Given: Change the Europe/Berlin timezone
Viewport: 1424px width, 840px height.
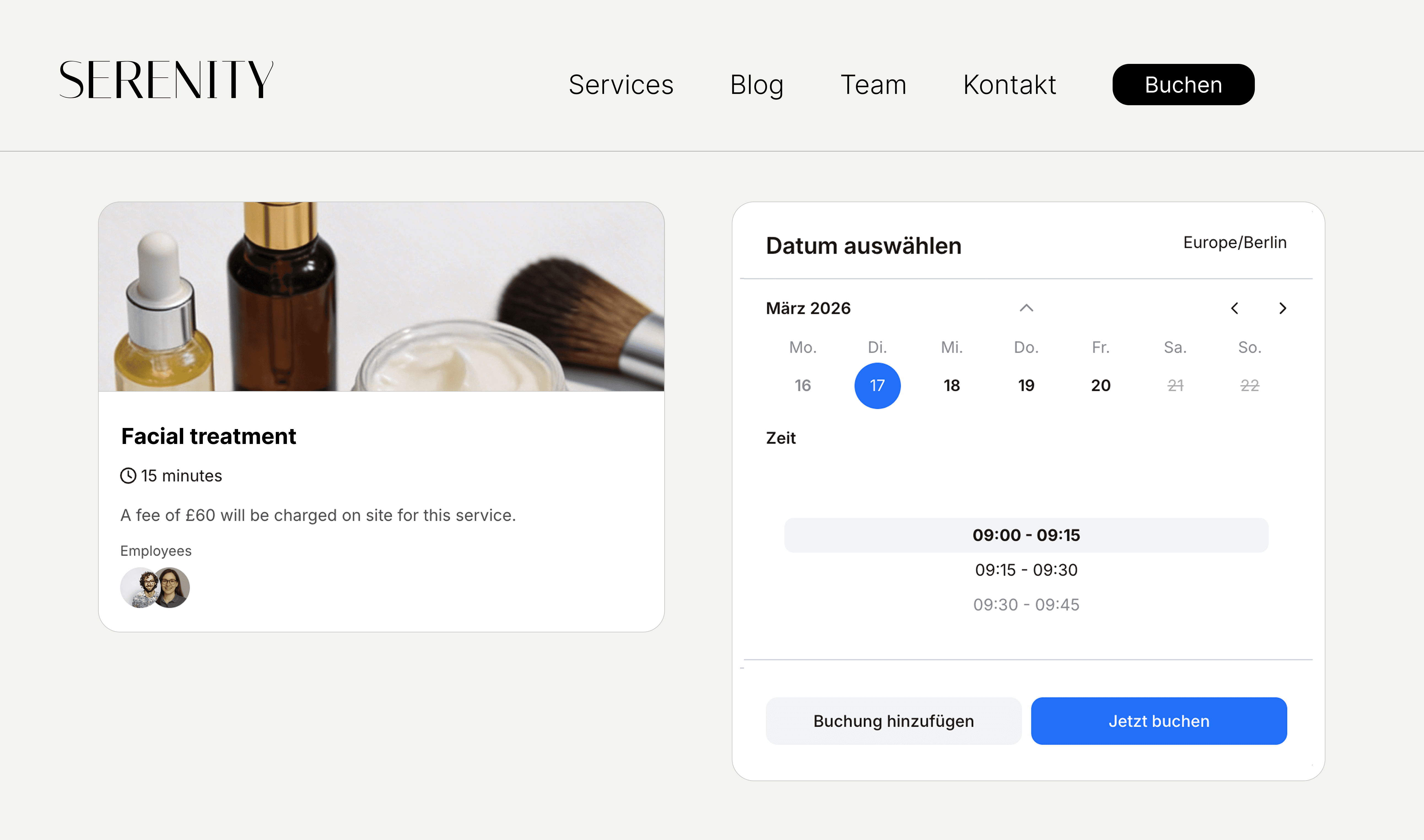Looking at the screenshot, I should point(1234,242).
